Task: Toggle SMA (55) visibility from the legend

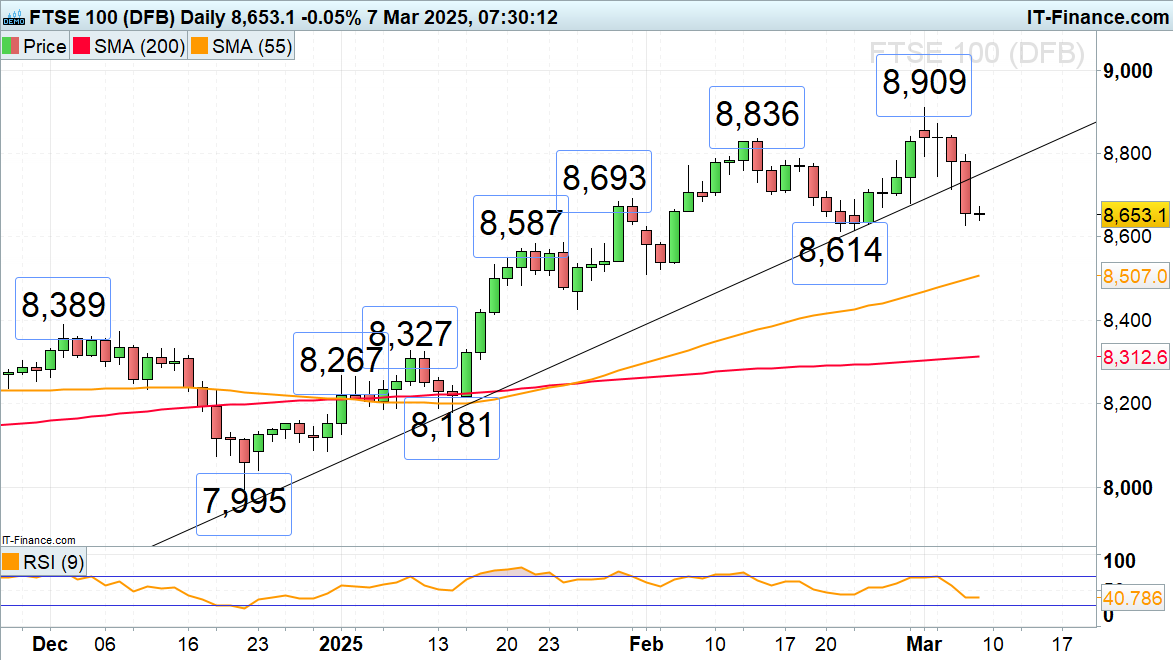Action: tap(252, 45)
